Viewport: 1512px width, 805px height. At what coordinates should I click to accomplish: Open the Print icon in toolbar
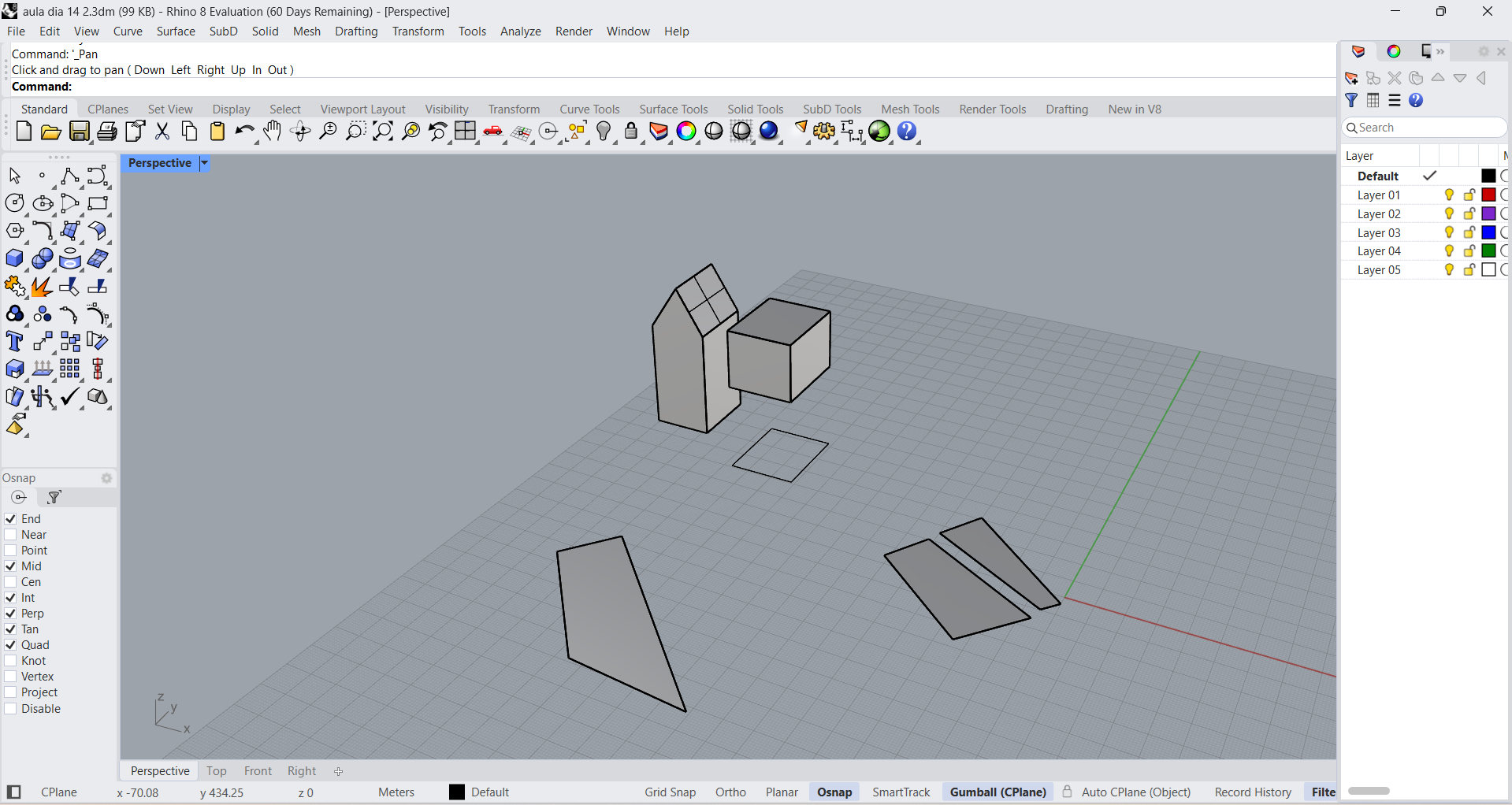[x=106, y=132]
